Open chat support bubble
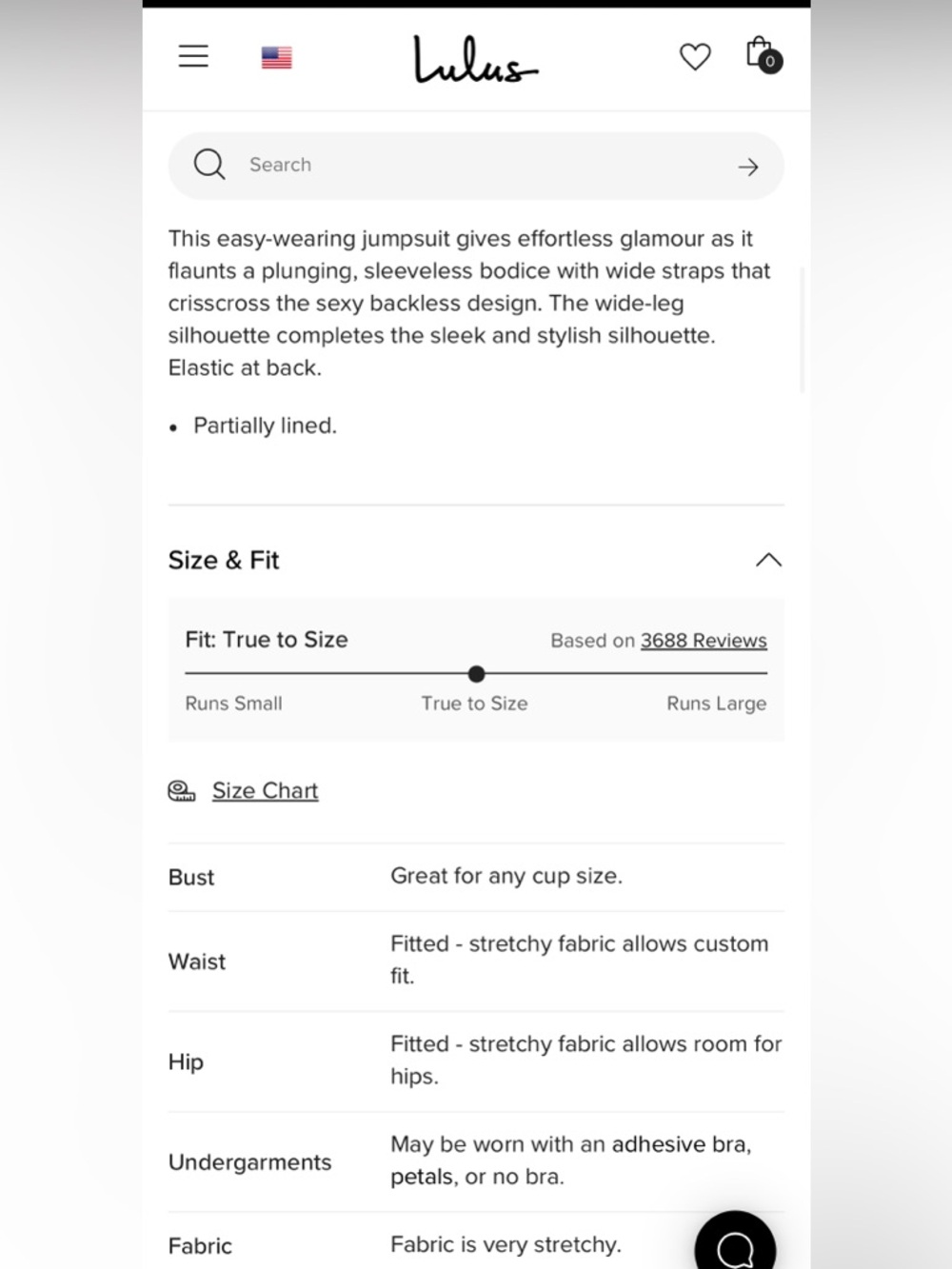This screenshot has width=952, height=1269. (735, 1242)
